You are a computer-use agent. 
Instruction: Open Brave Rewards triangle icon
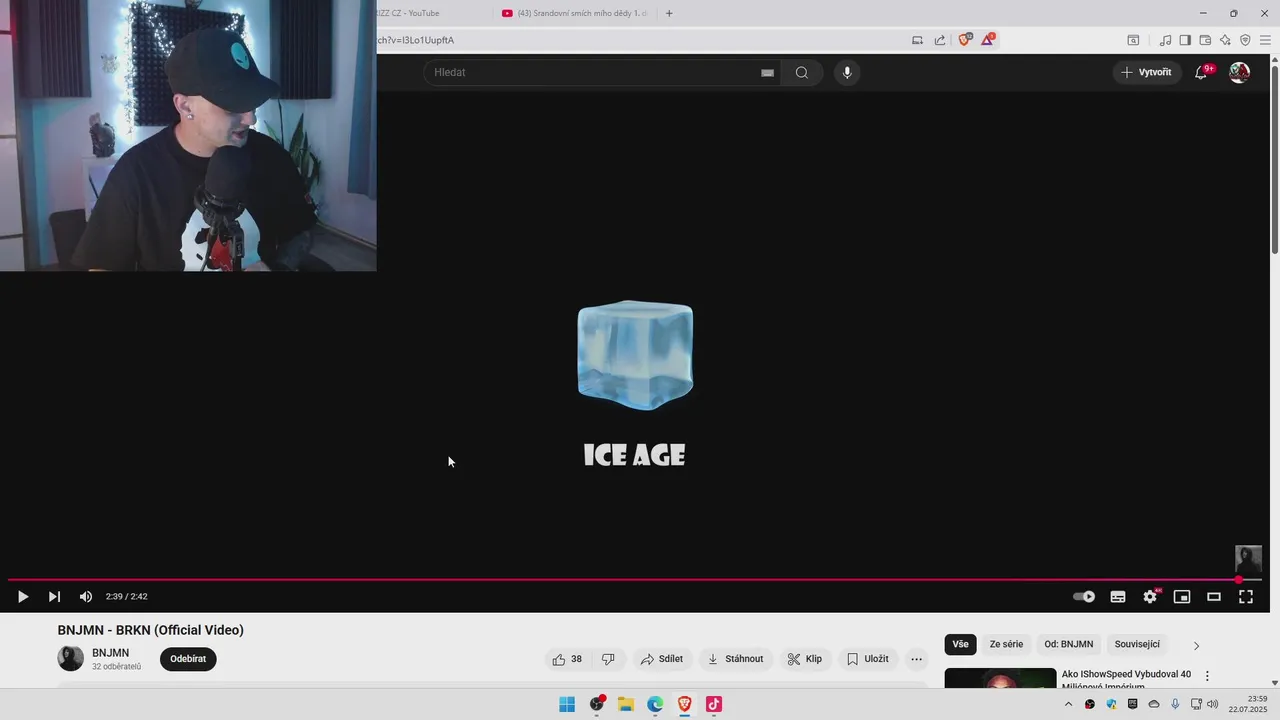click(987, 40)
